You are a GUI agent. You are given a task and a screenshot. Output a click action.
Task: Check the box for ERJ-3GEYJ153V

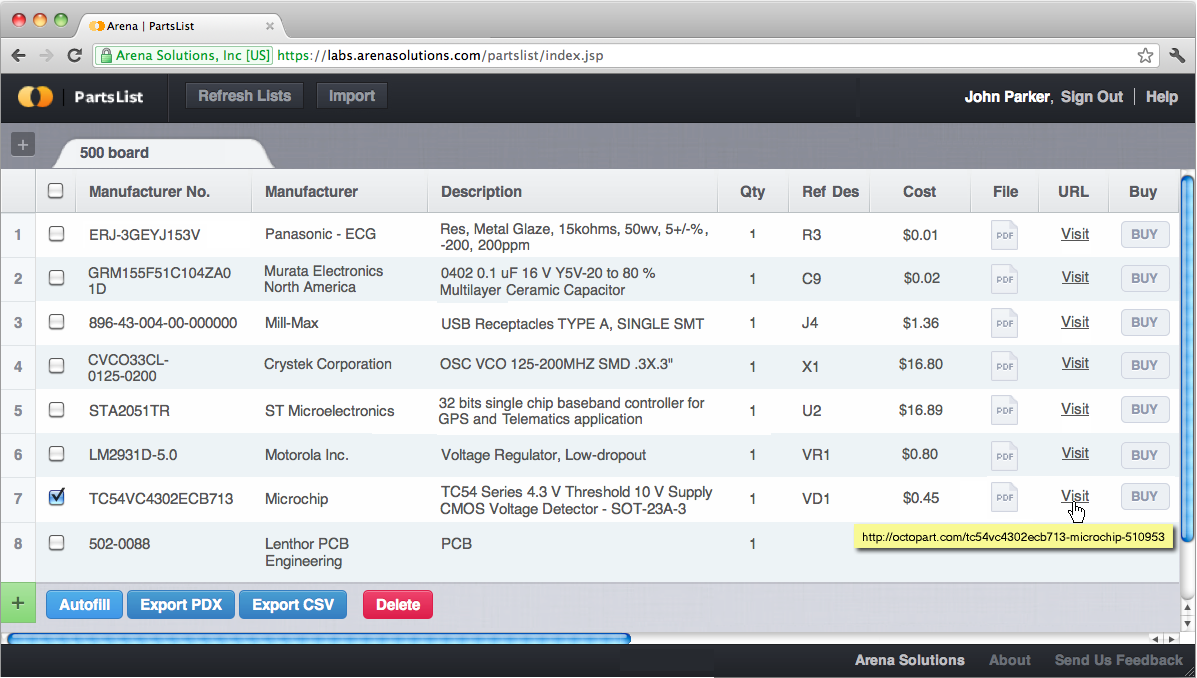pyautogui.click(x=56, y=234)
